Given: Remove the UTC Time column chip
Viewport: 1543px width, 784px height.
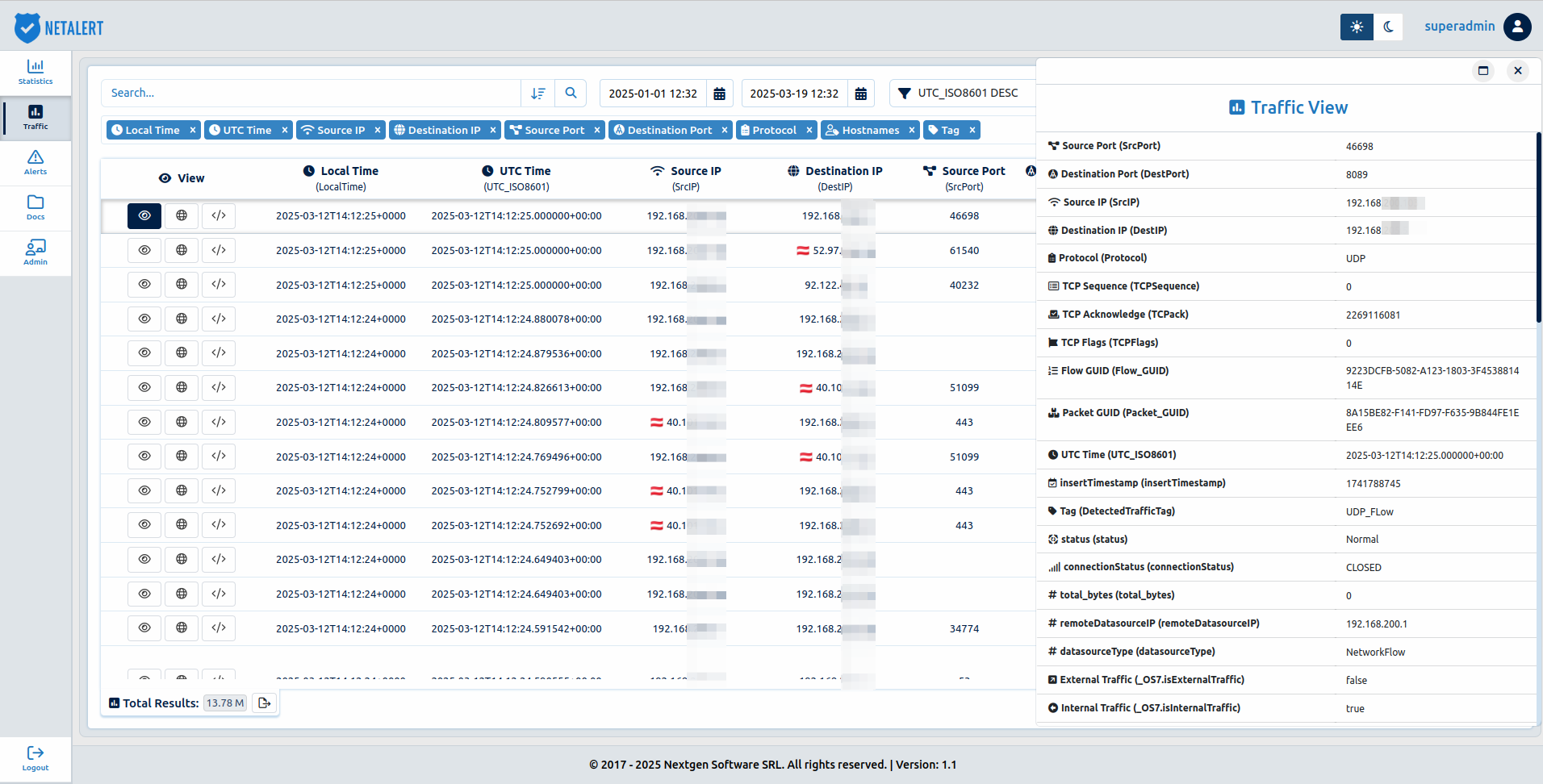Looking at the screenshot, I should click(x=285, y=130).
